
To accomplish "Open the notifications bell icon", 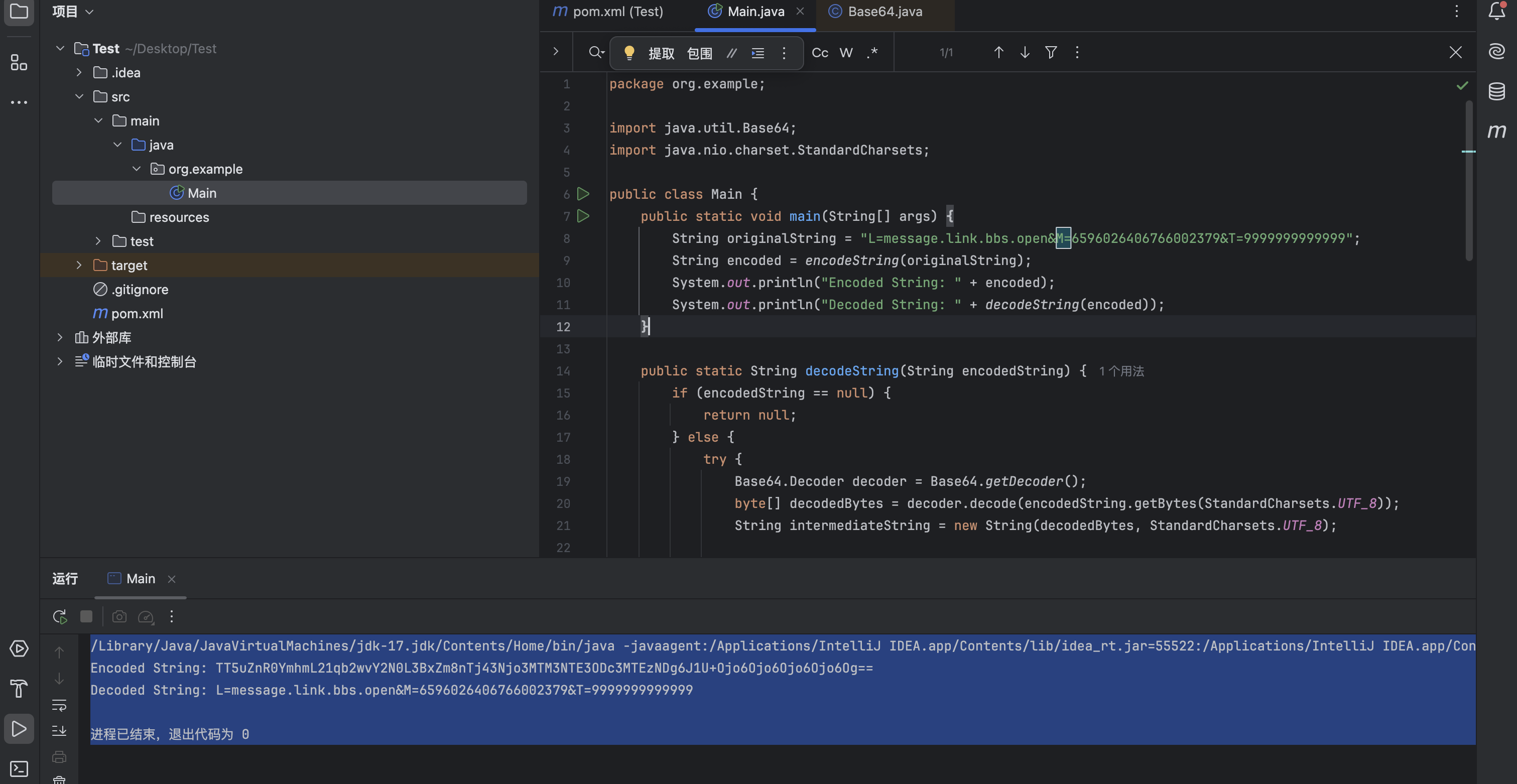I will (1496, 11).
